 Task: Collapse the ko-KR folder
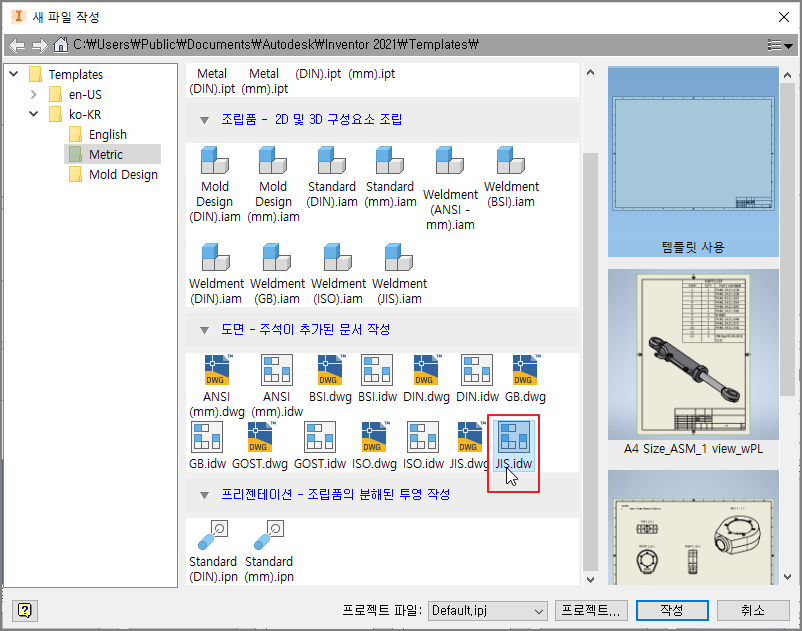34,114
